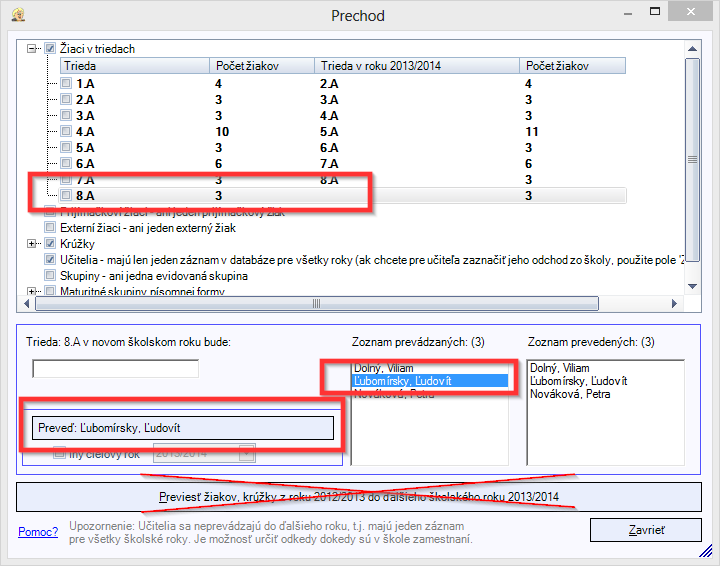
Task: Check the box for class 6.A
Action: coord(66,163)
